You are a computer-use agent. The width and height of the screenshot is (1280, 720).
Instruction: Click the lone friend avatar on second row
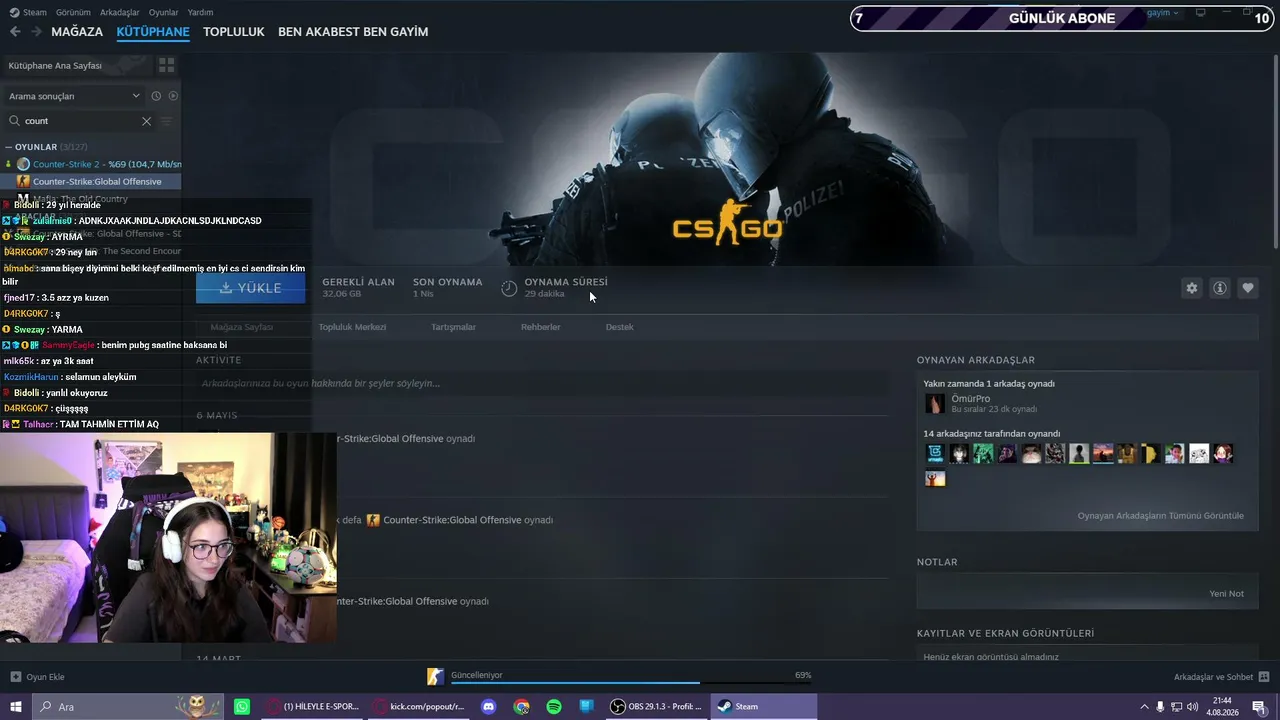pos(935,478)
